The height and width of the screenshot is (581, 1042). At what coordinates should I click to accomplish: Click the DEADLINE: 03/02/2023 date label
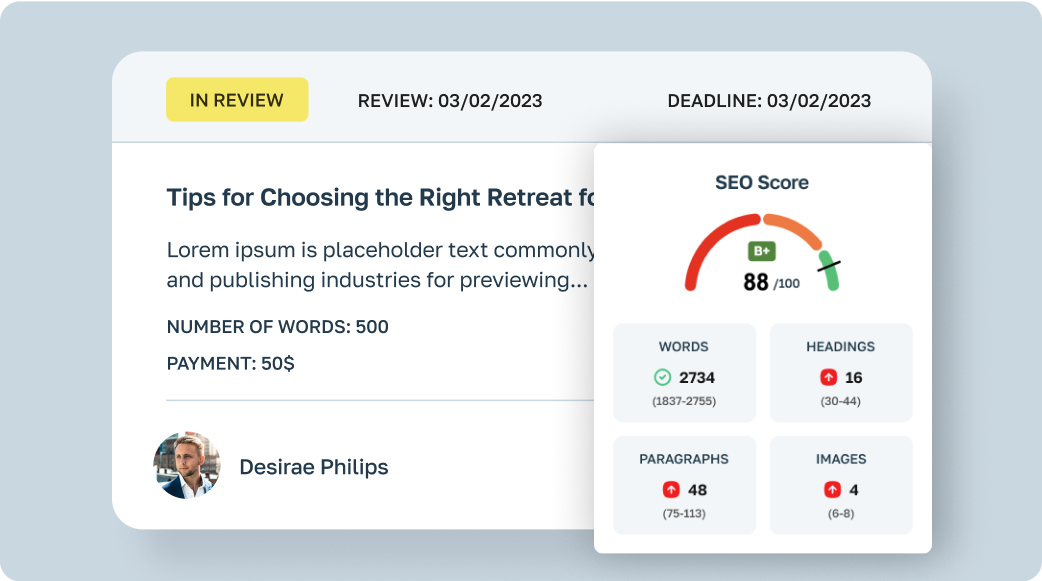point(769,100)
